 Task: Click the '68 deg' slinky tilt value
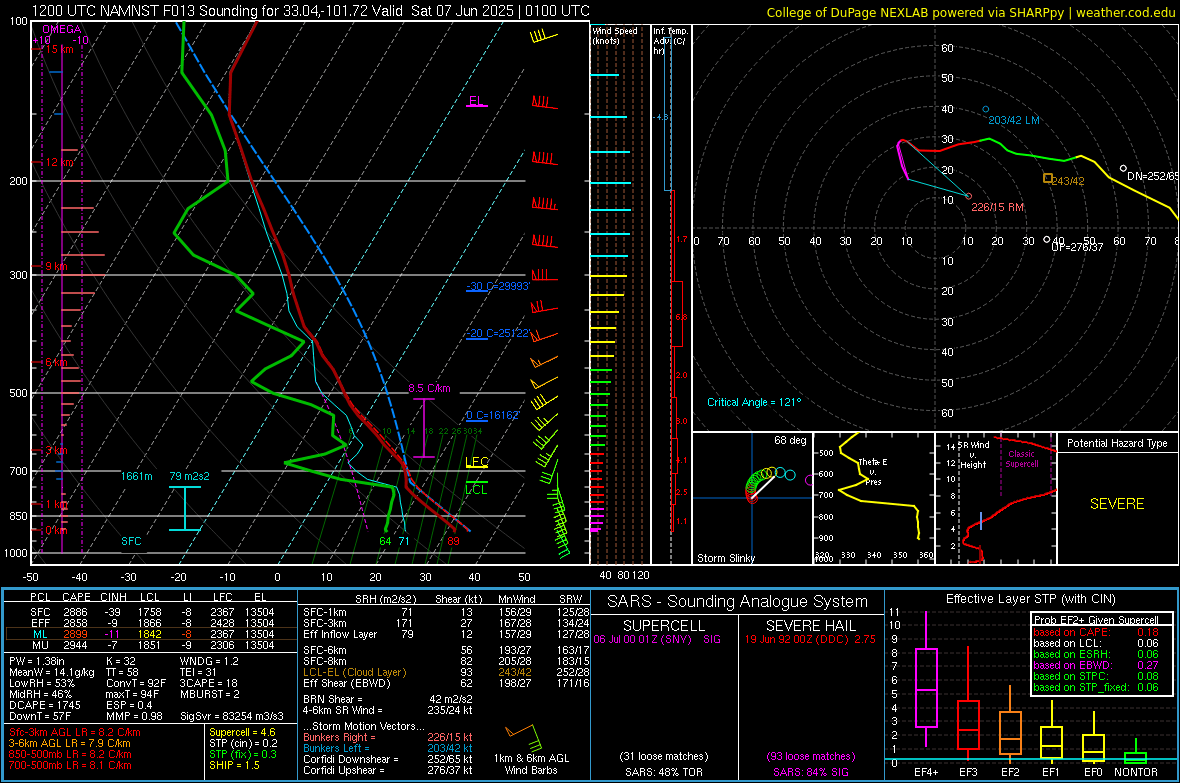(x=790, y=440)
